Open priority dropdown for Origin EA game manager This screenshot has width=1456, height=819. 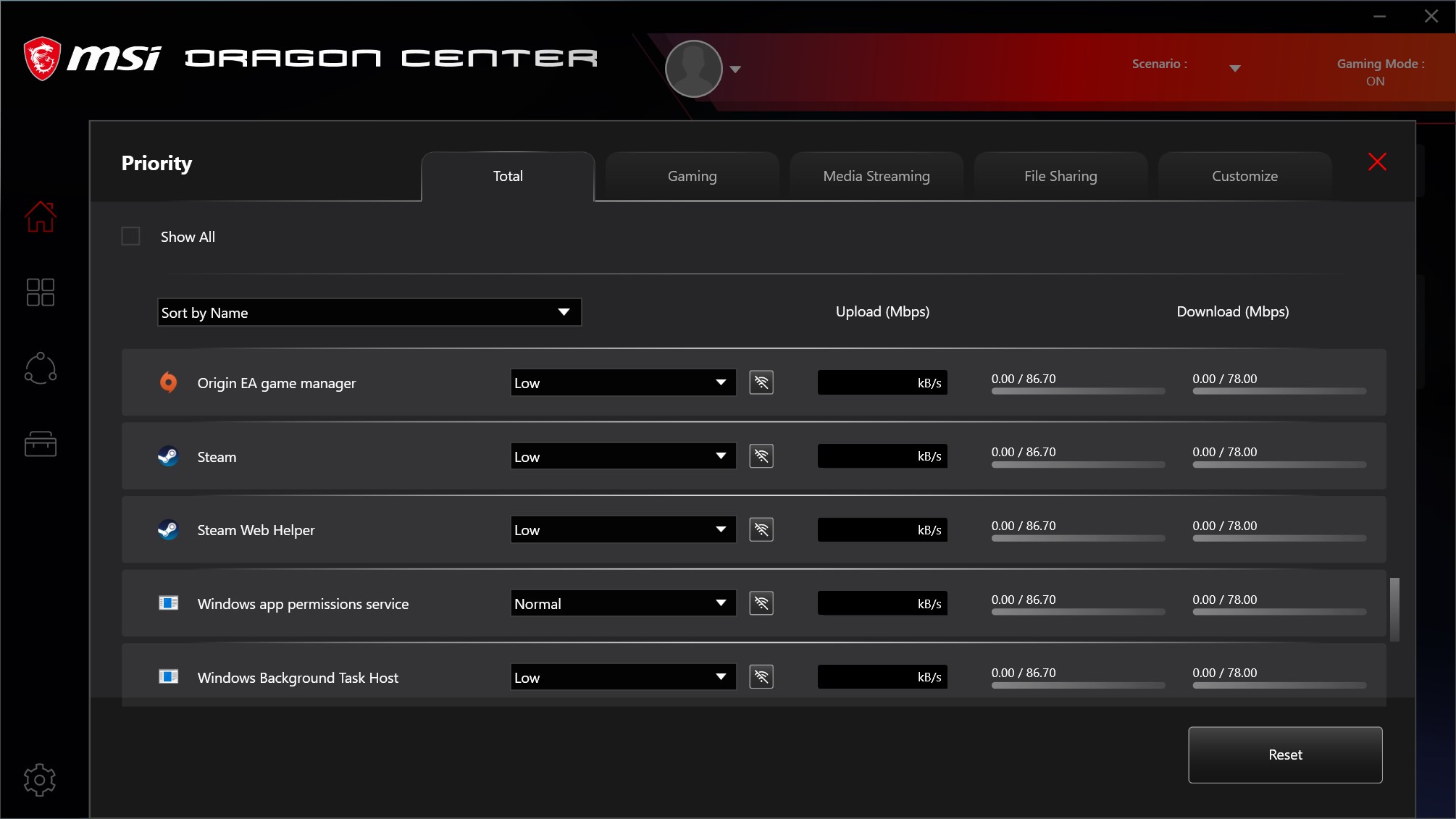pyautogui.click(x=623, y=382)
